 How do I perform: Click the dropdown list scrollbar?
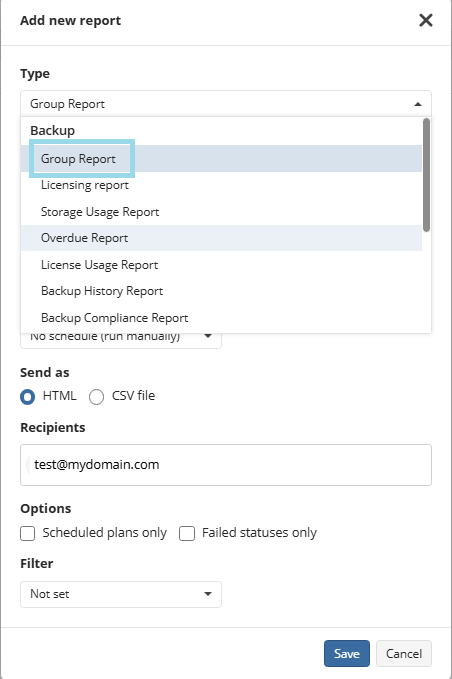coord(426,175)
